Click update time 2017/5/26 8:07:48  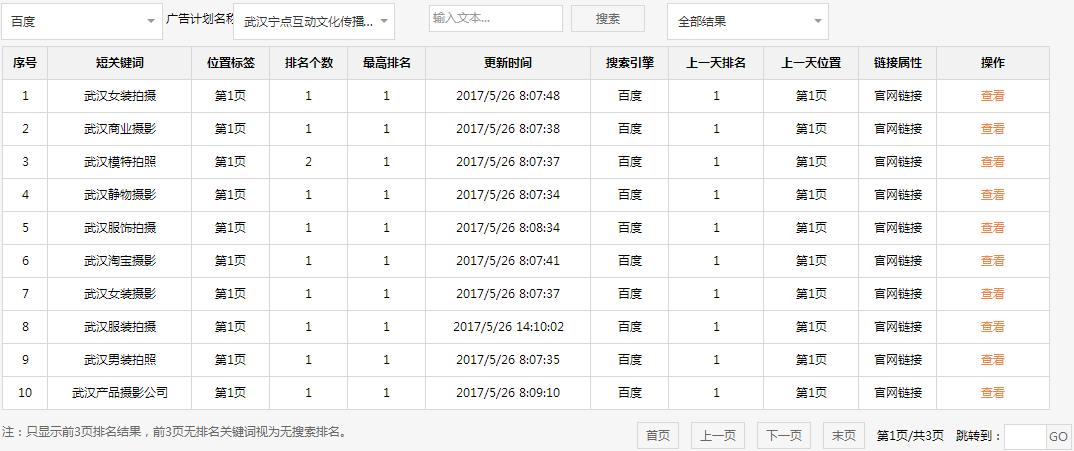click(508, 96)
